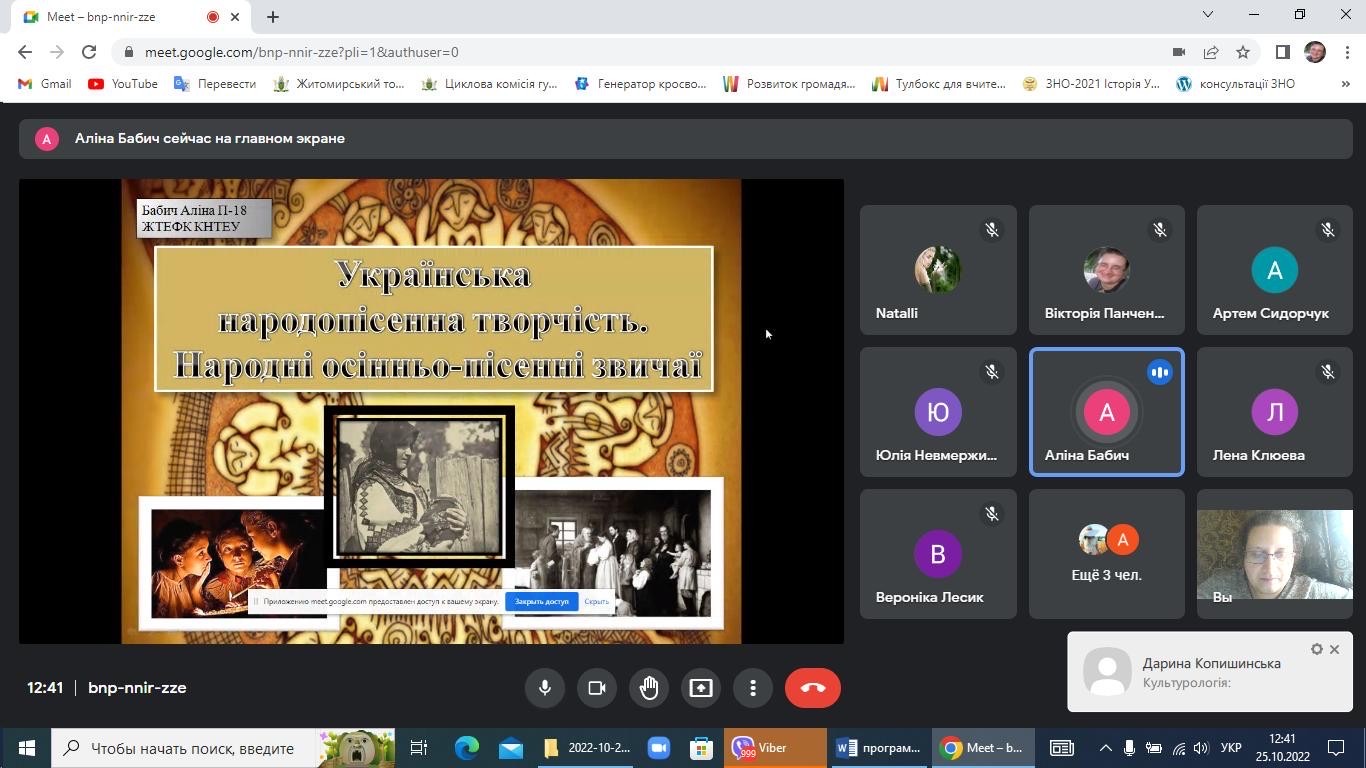Image resolution: width=1366 pixels, height=768 pixels.
Task: Open the volume control in system tray
Action: point(1201,748)
